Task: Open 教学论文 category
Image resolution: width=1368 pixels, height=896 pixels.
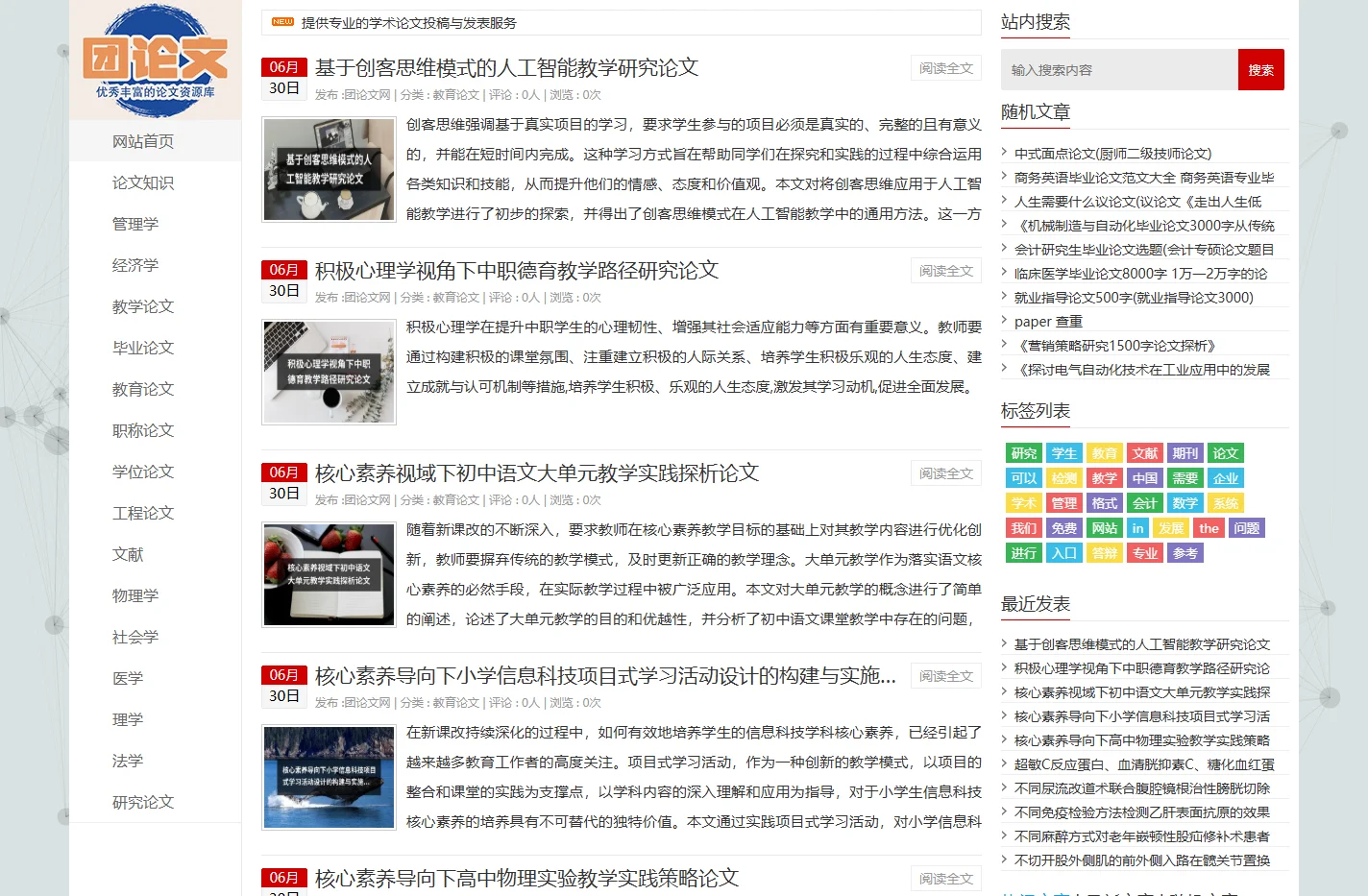Action: (x=143, y=306)
